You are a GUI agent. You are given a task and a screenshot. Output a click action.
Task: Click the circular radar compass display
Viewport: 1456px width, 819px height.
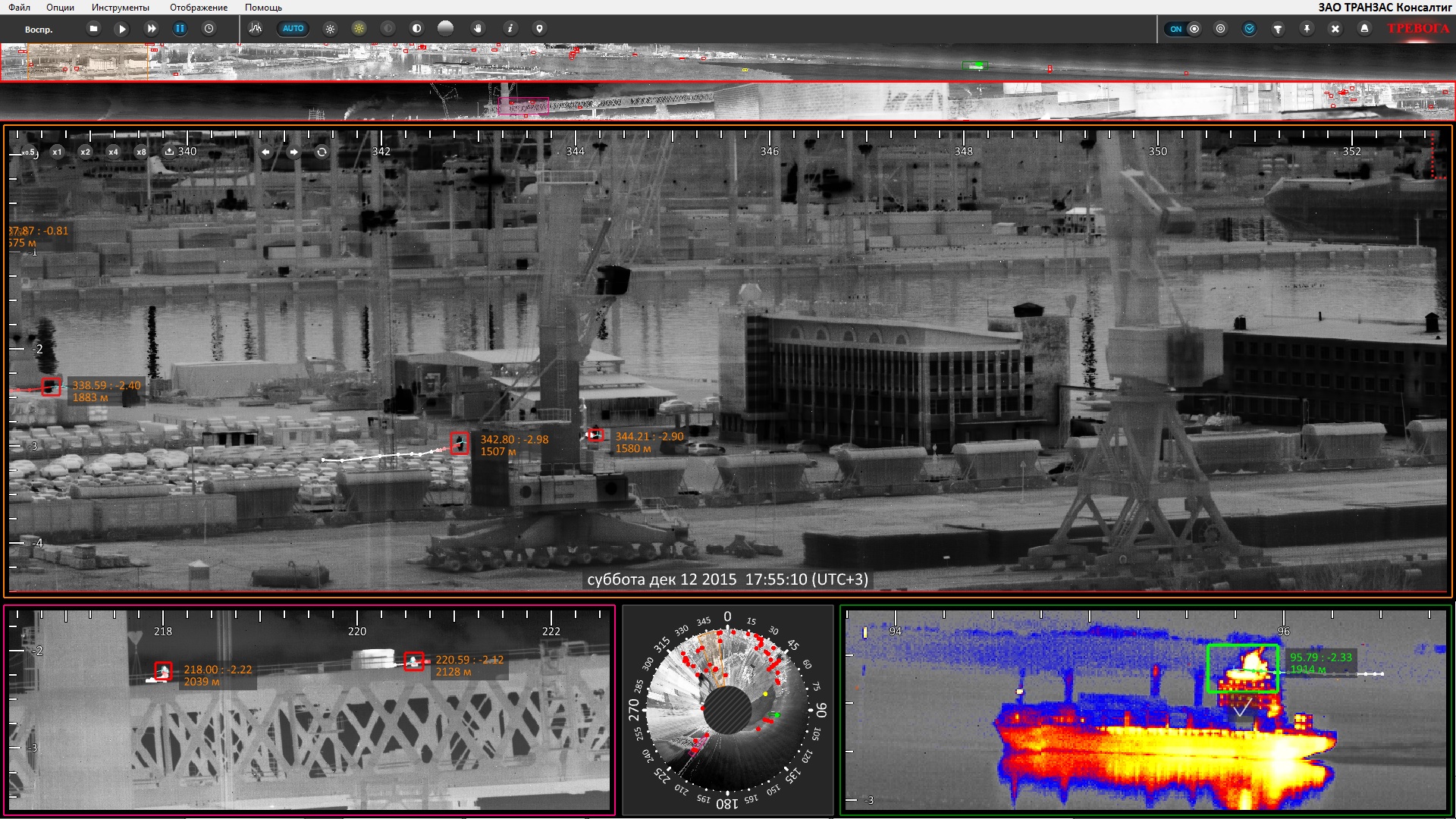pos(726,710)
